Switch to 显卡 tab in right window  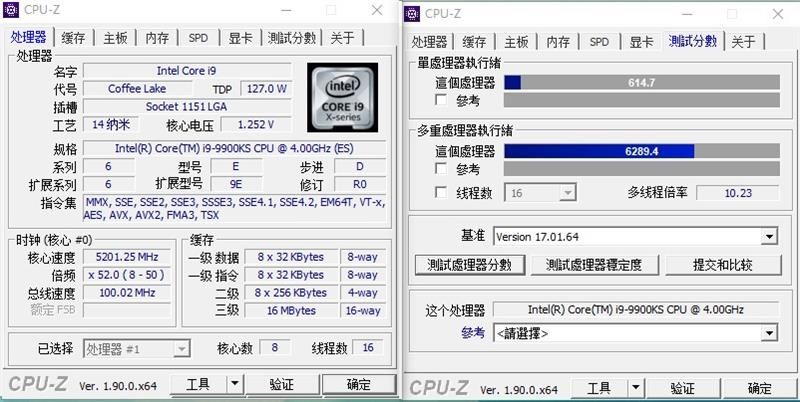[641, 42]
